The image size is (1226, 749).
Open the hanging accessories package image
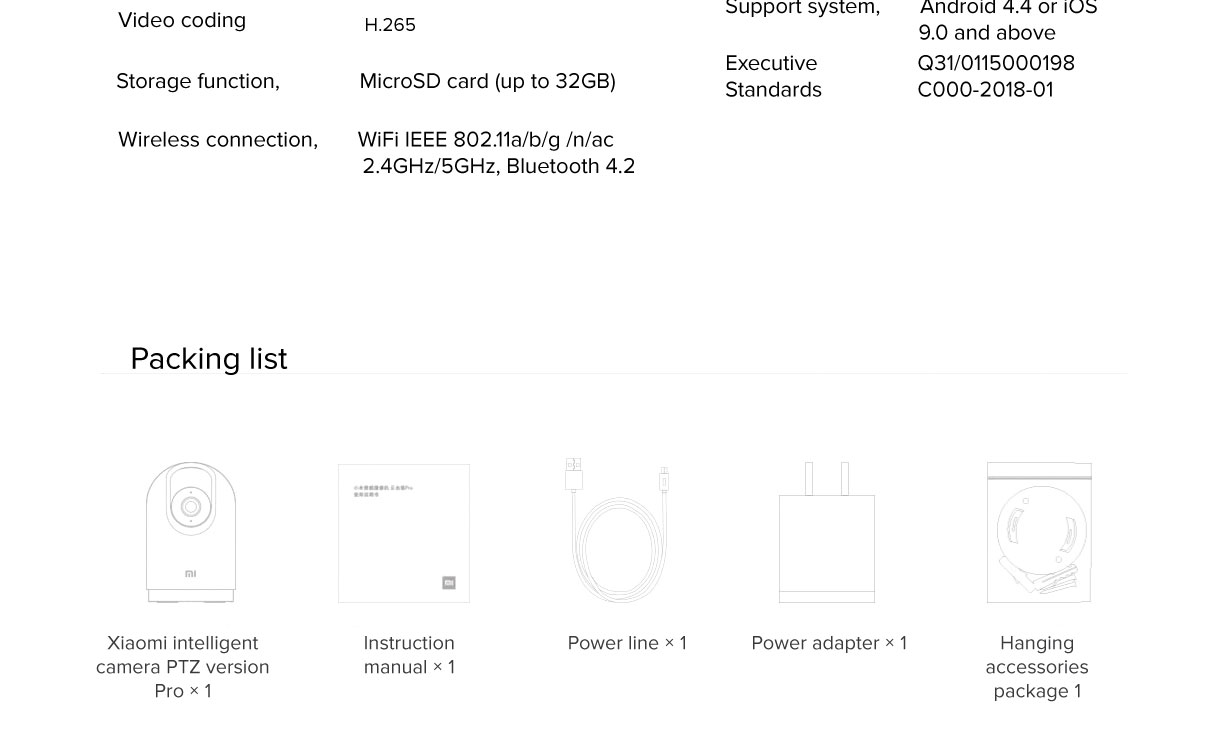(1039, 532)
